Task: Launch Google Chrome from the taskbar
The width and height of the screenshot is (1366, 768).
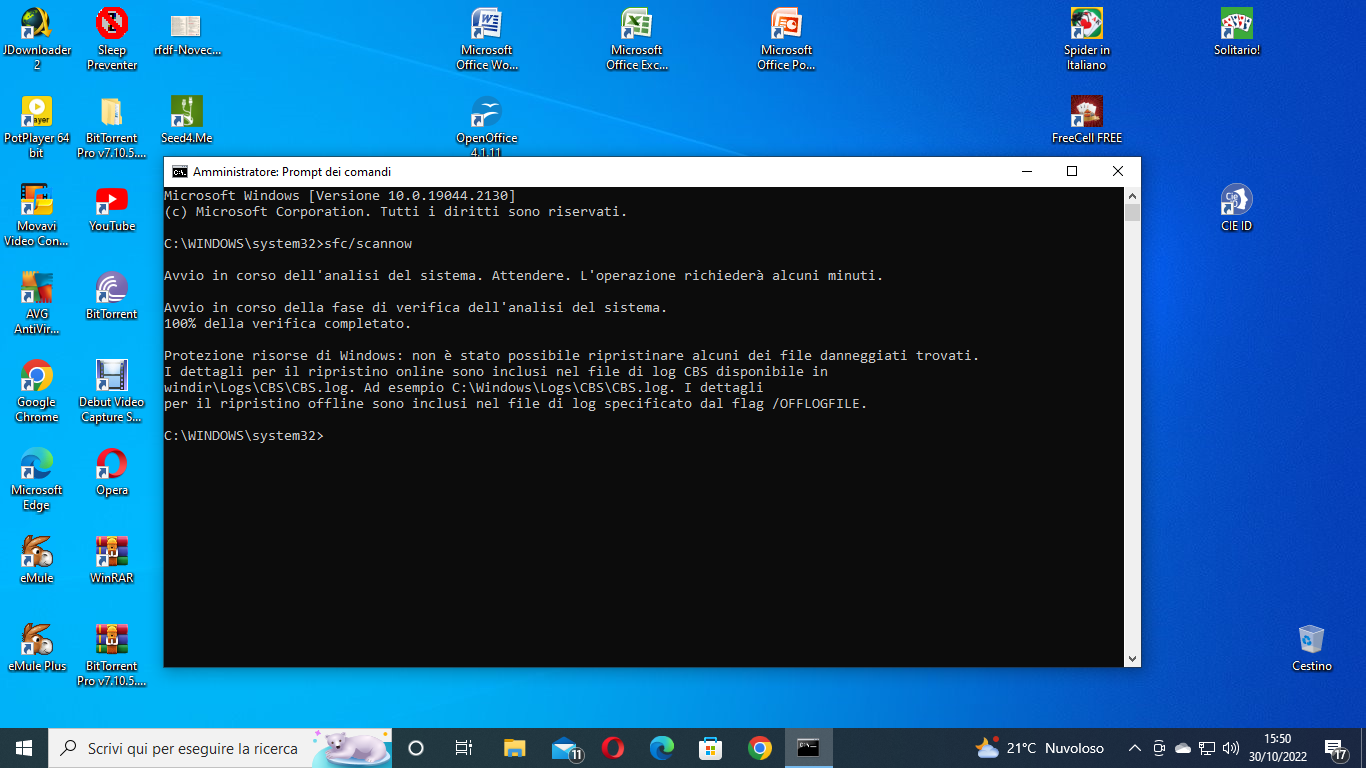Action: pos(760,748)
